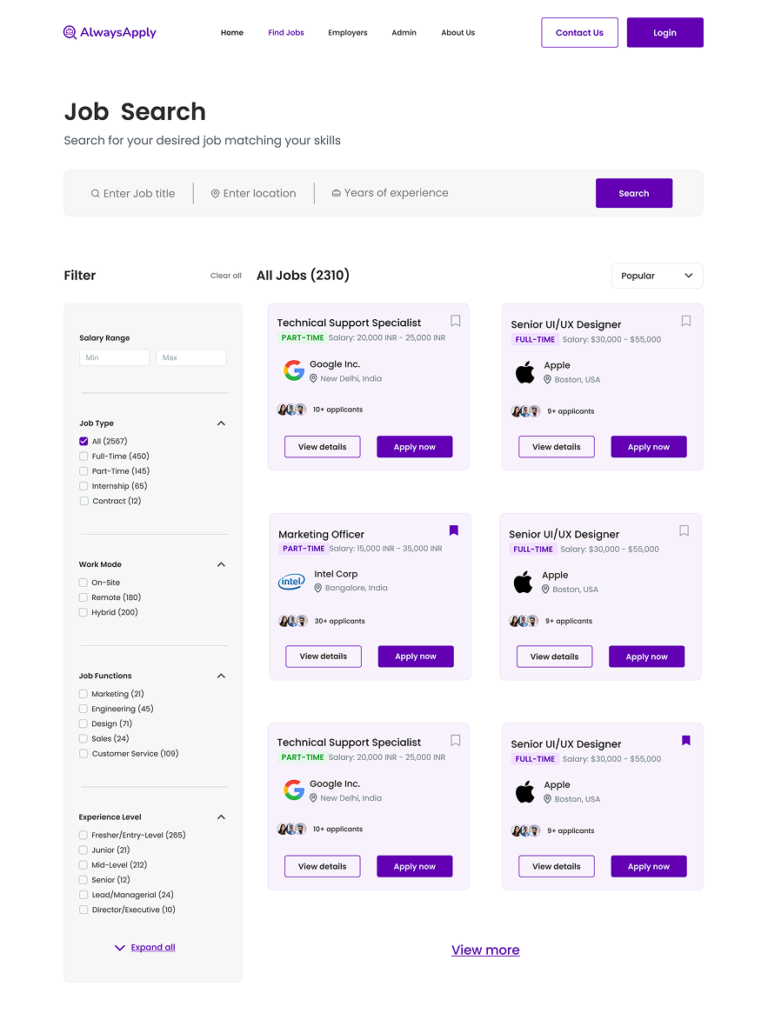Click the View more link
Viewport: 768px width, 1020px height.
[485, 950]
